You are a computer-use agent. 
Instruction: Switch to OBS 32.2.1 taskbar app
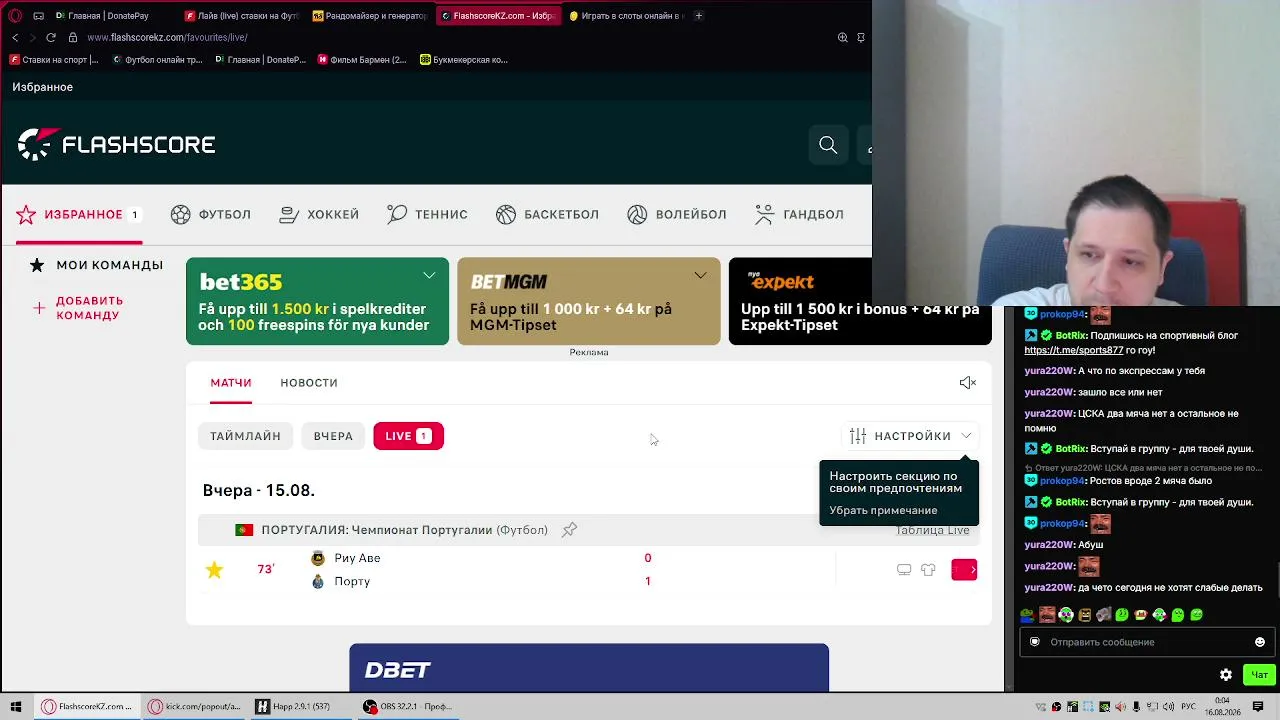point(408,707)
